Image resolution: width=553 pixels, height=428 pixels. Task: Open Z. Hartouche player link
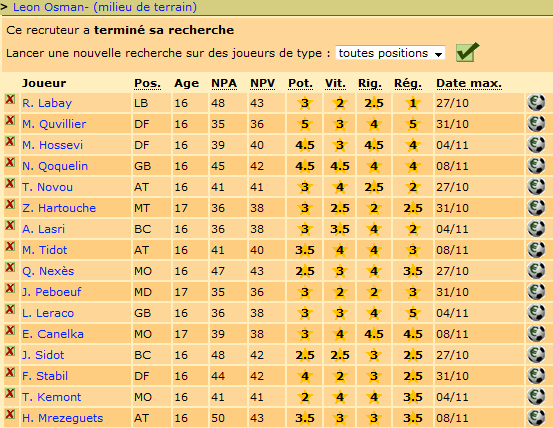click(x=59, y=208)
